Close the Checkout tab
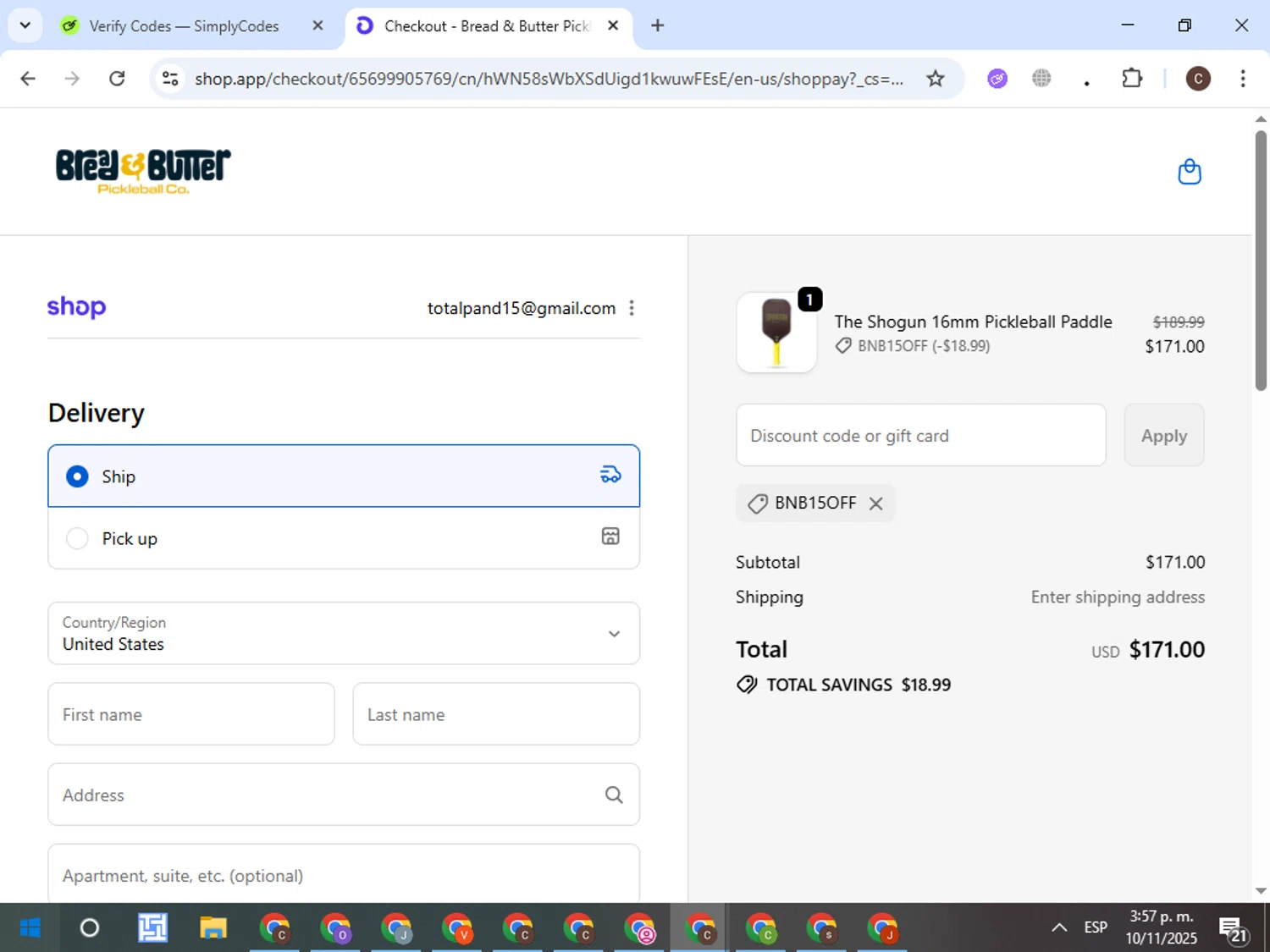The image size is (1270, 952). click(613, 25)
